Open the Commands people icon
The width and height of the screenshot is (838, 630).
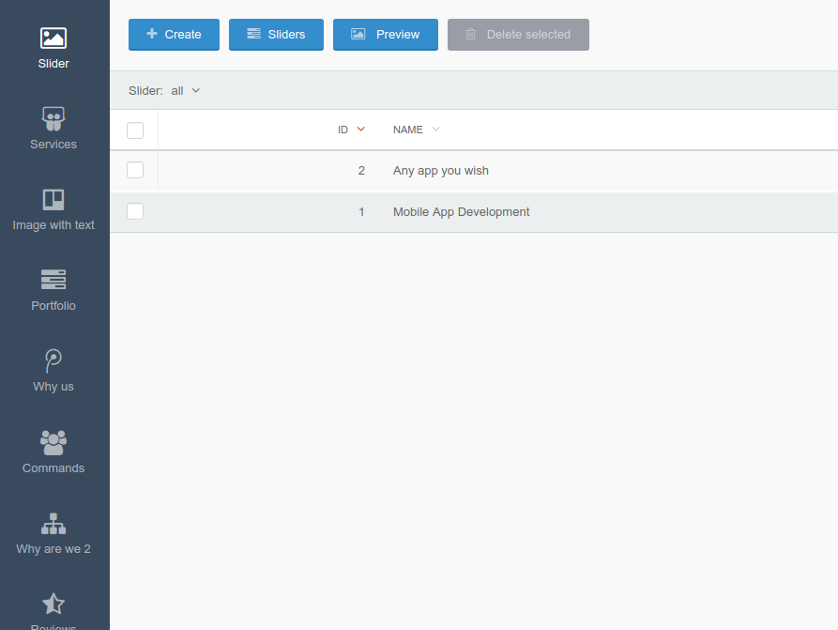tap(53, 442)
